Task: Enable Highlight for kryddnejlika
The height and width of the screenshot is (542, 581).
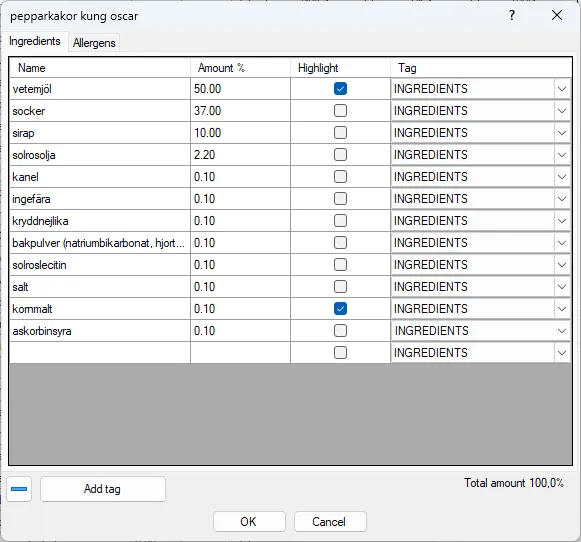Action: point(340,220)
